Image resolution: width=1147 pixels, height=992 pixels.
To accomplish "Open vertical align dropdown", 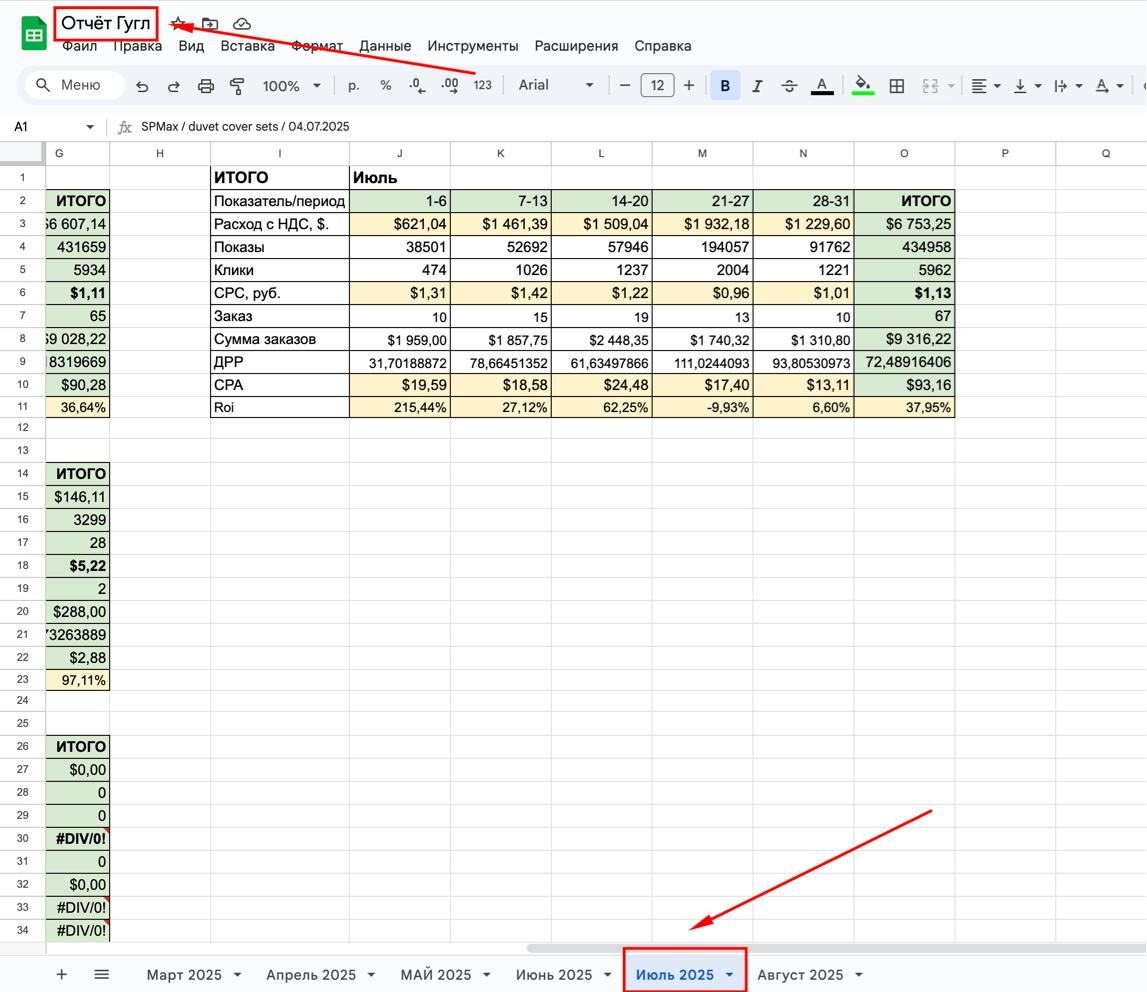I will coord(1027,86).
